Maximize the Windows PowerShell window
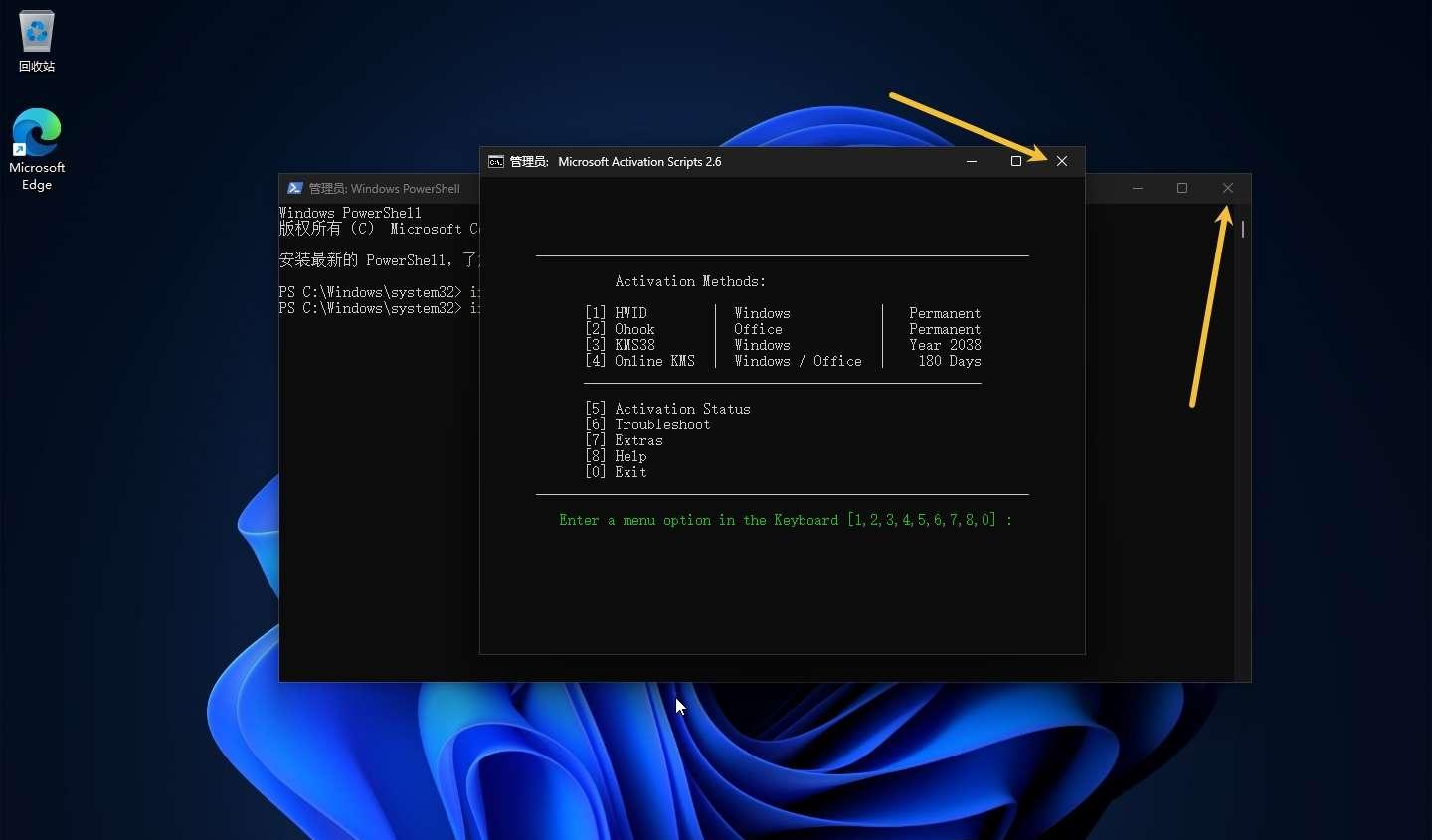Image resolution: width=1432 pixels, height=840 pixels. click(x=1182, y=188)
